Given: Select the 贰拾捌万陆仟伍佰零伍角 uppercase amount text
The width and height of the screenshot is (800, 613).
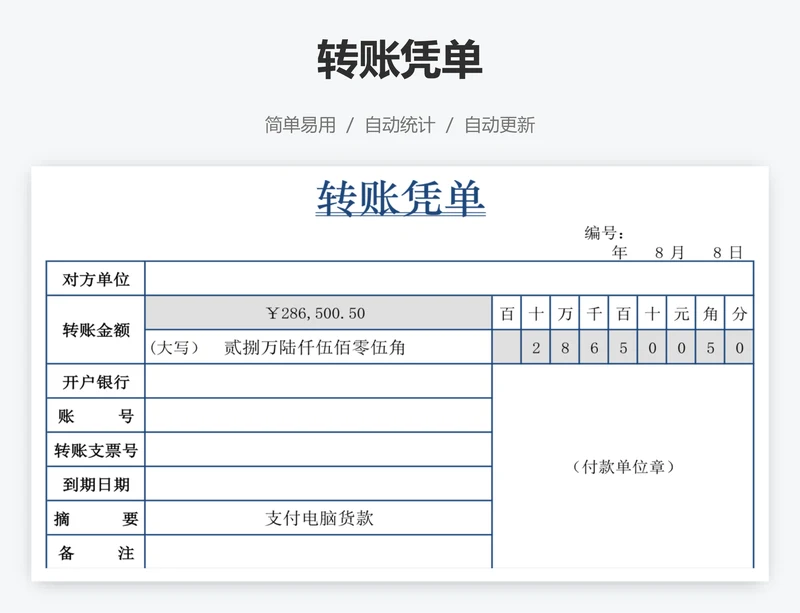Looking at the screenshot, I should coord(315,348).
